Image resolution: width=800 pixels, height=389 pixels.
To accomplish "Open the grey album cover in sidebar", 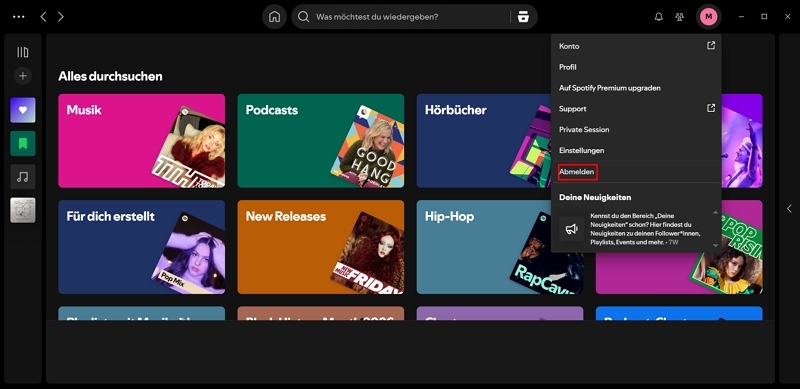I will [23, 210].
